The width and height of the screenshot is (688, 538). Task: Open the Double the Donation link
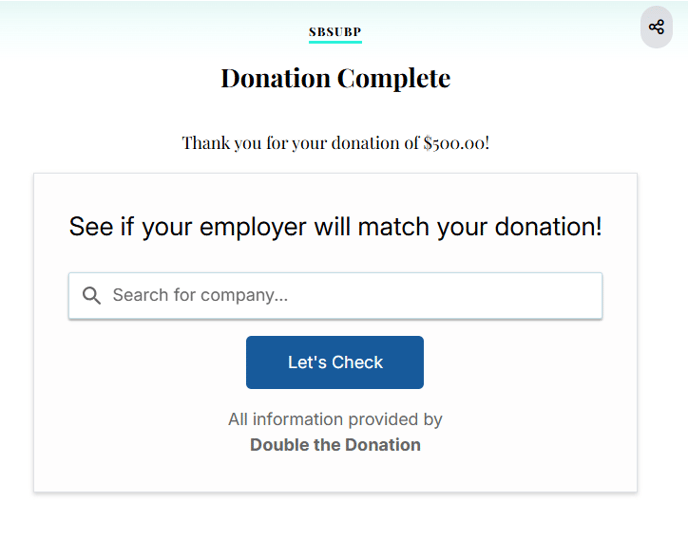(x=335, y=445)
